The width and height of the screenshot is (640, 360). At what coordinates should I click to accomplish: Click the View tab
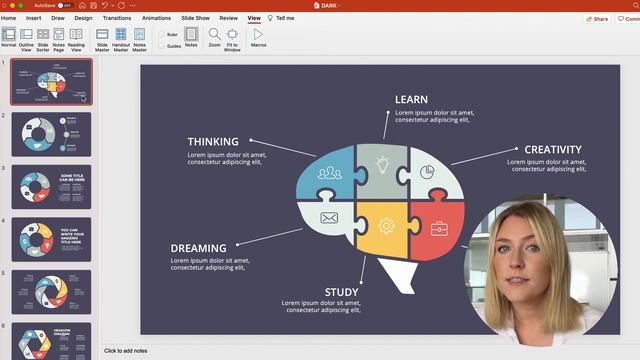pyautogui.click(x=254, y=18)
